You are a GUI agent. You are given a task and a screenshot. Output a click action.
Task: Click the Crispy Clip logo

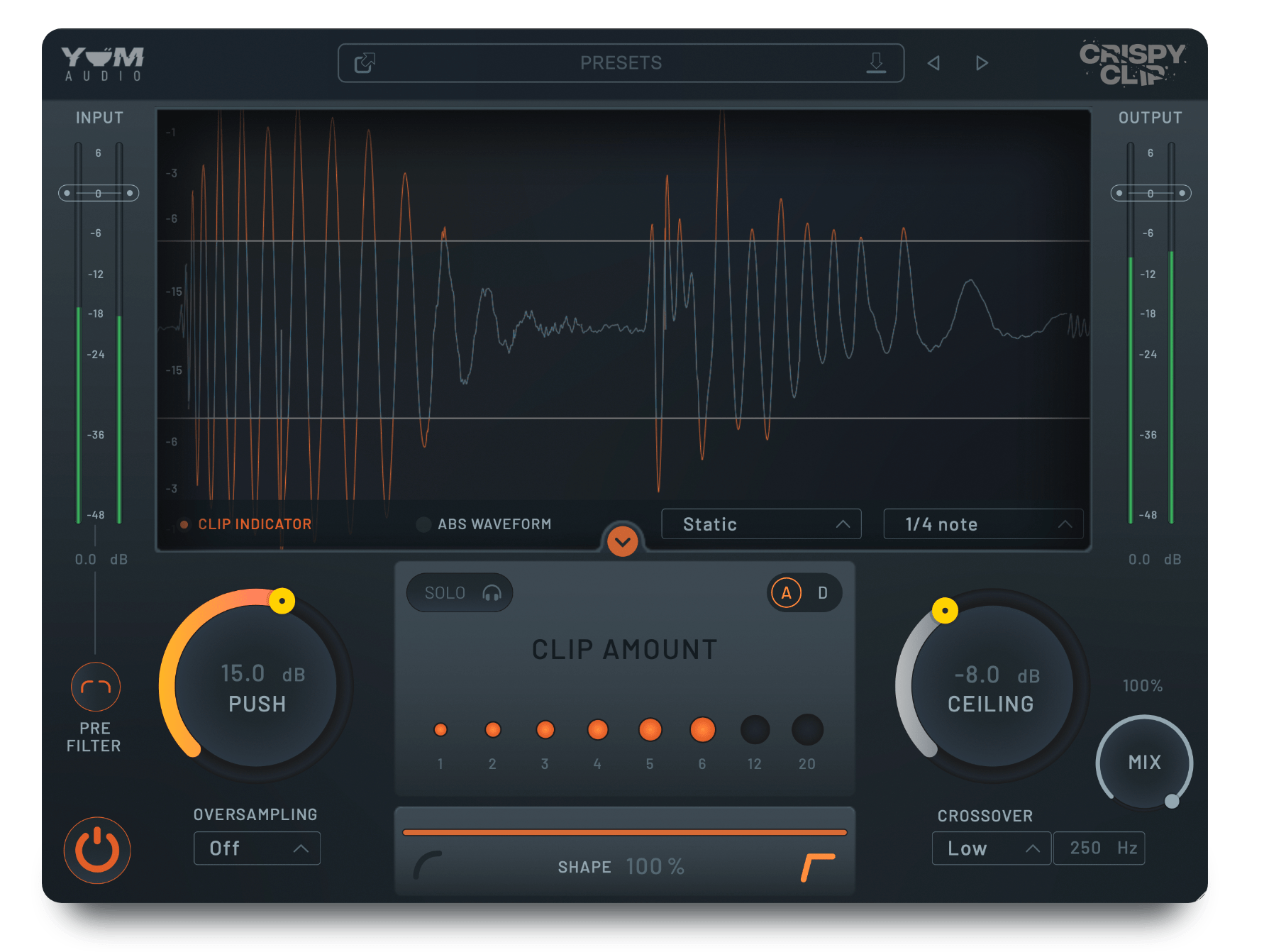pyautogui.click(x=1131, y=63)
